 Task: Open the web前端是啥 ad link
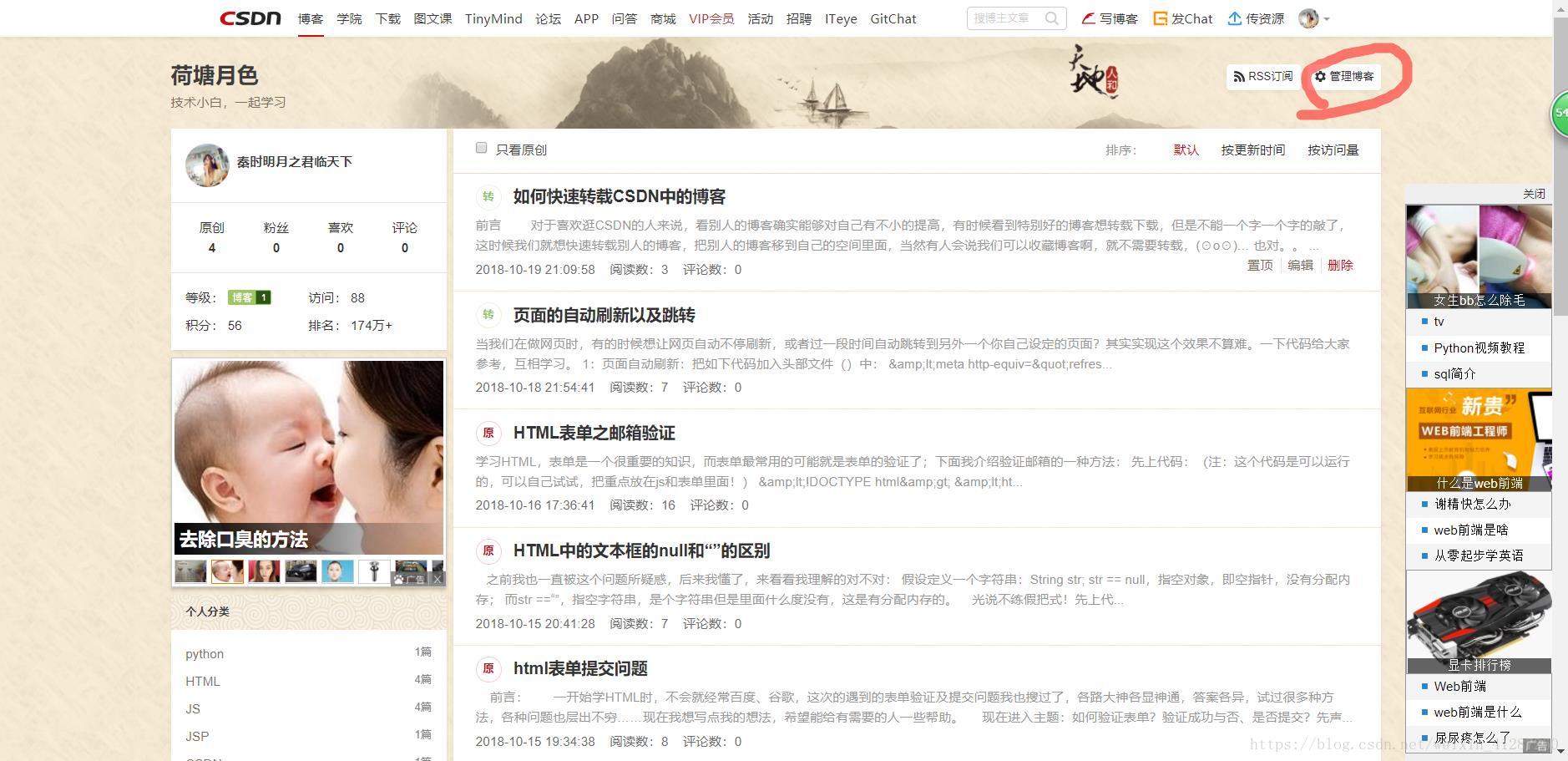point(1470,530)
